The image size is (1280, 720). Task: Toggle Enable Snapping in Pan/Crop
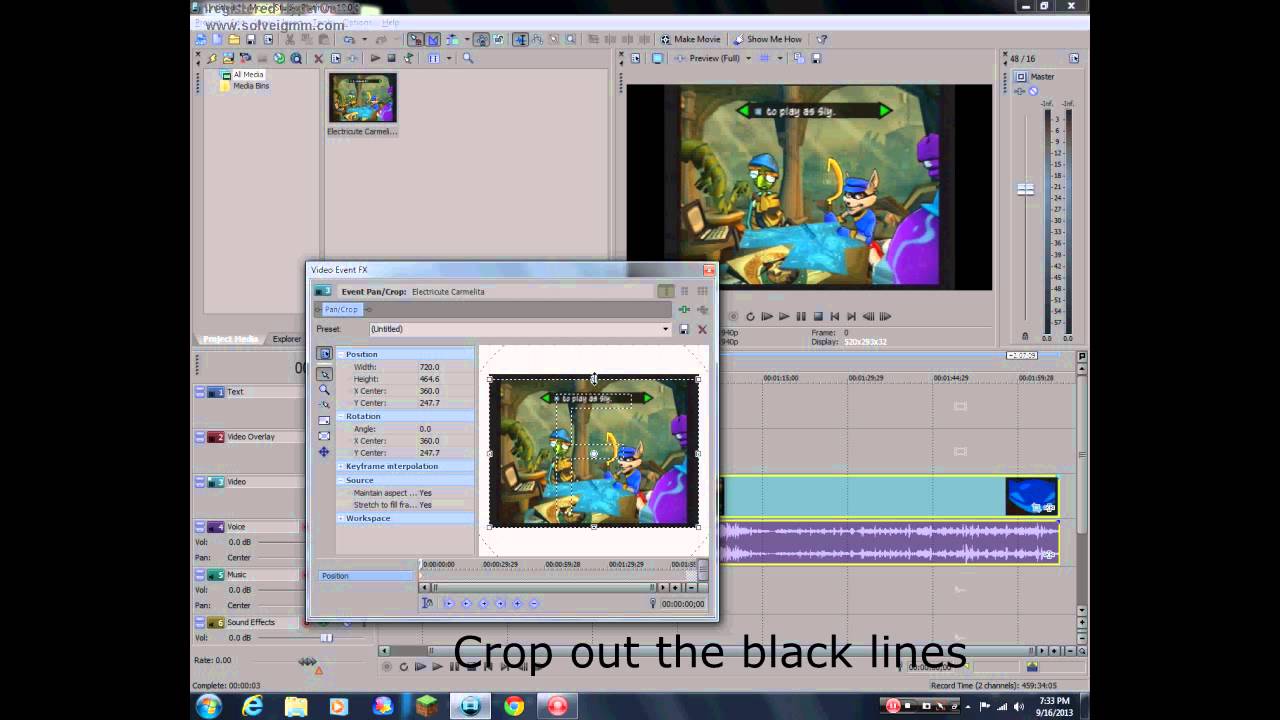click(324, 405)
